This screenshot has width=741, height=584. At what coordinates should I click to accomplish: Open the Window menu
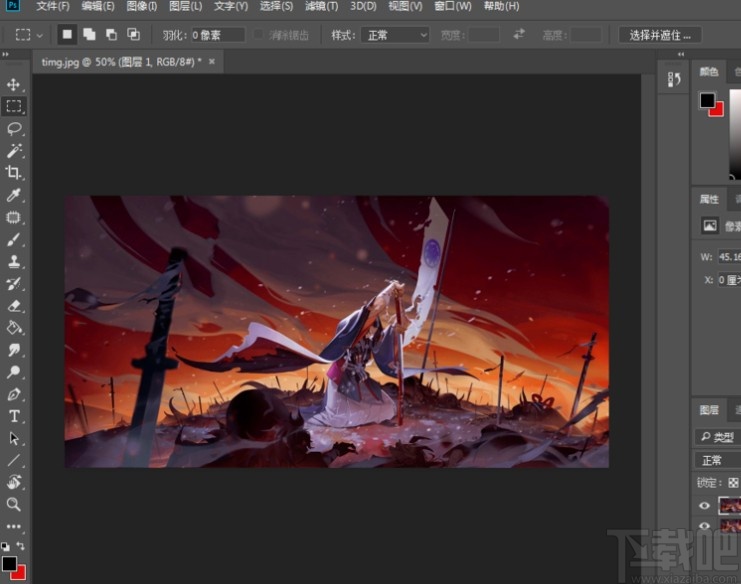[x=453, y=7]
